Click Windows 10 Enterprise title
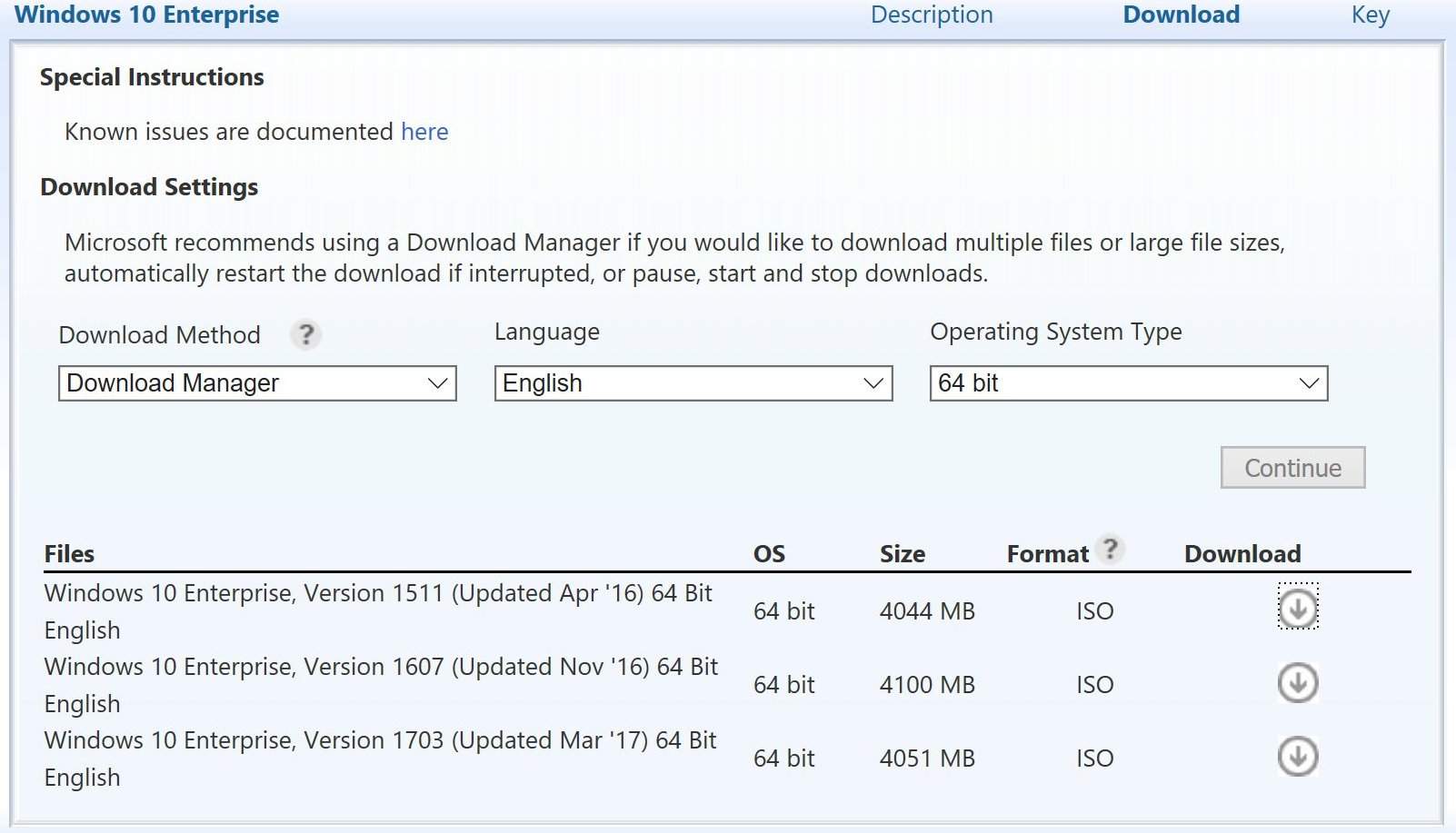The width and height of the screenshot is (1456, 833). [147, 15]
